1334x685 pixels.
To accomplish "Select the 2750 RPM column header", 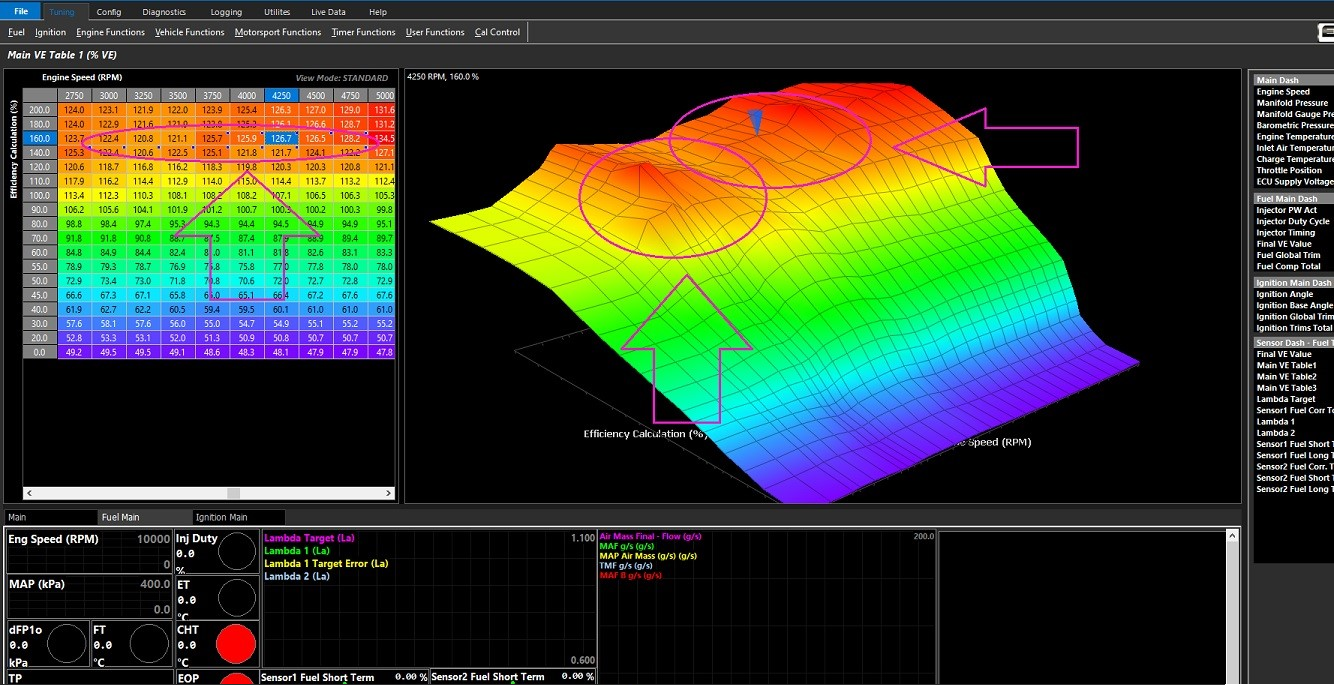I will 74,95.
